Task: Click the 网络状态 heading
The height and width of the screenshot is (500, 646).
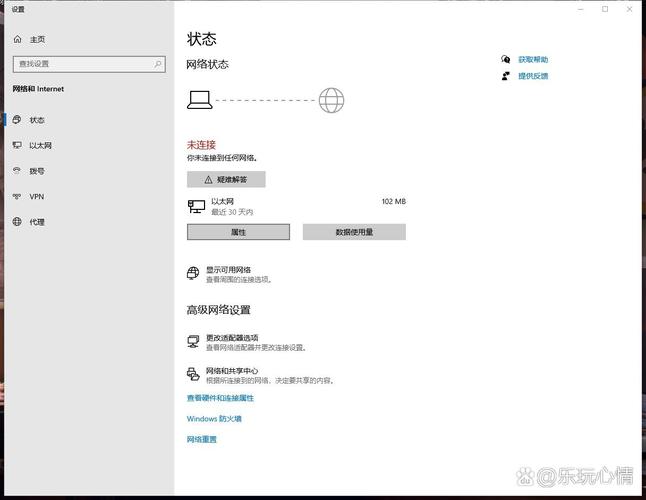Action: pyautogui.click(x=207, y=64)
